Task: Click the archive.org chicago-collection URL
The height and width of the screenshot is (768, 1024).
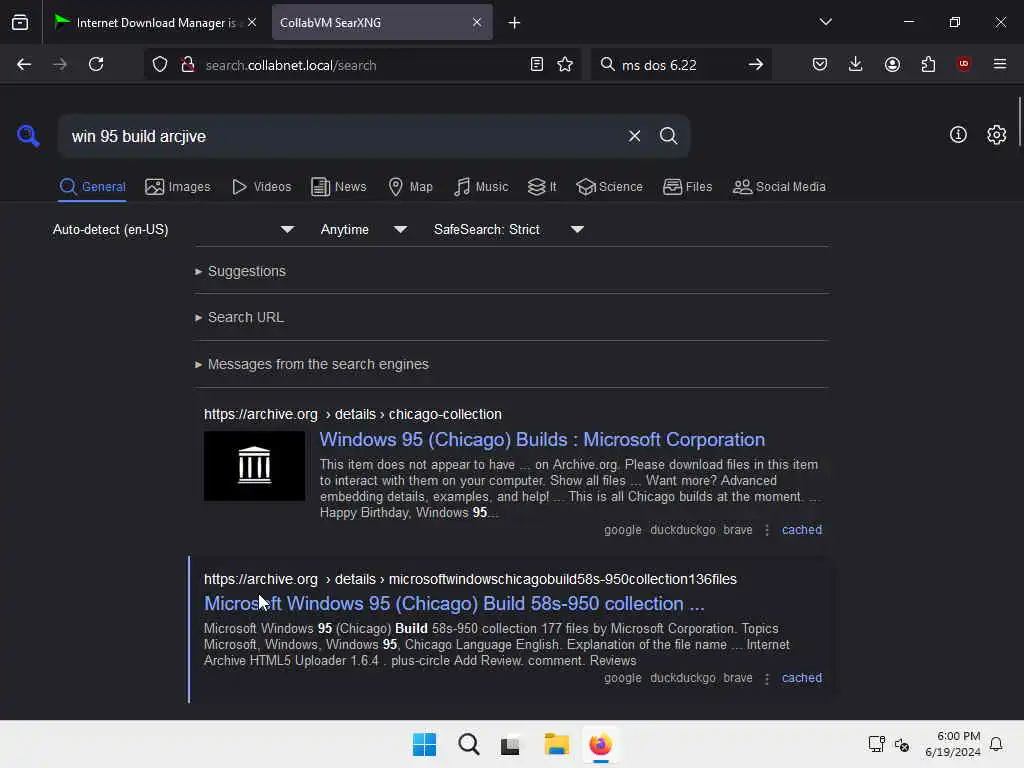Action: [353, 414]
